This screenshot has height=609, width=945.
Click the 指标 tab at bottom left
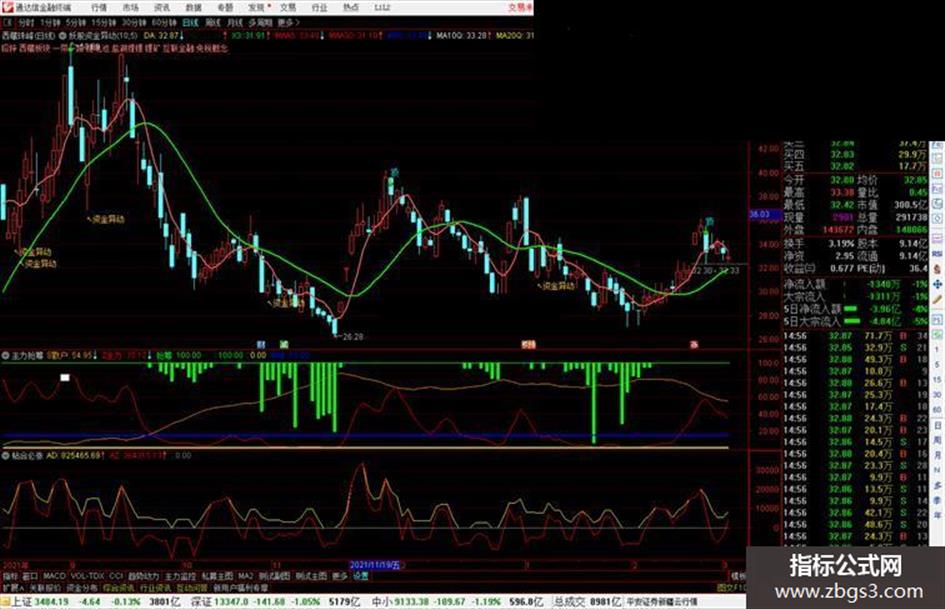[11, 576]
